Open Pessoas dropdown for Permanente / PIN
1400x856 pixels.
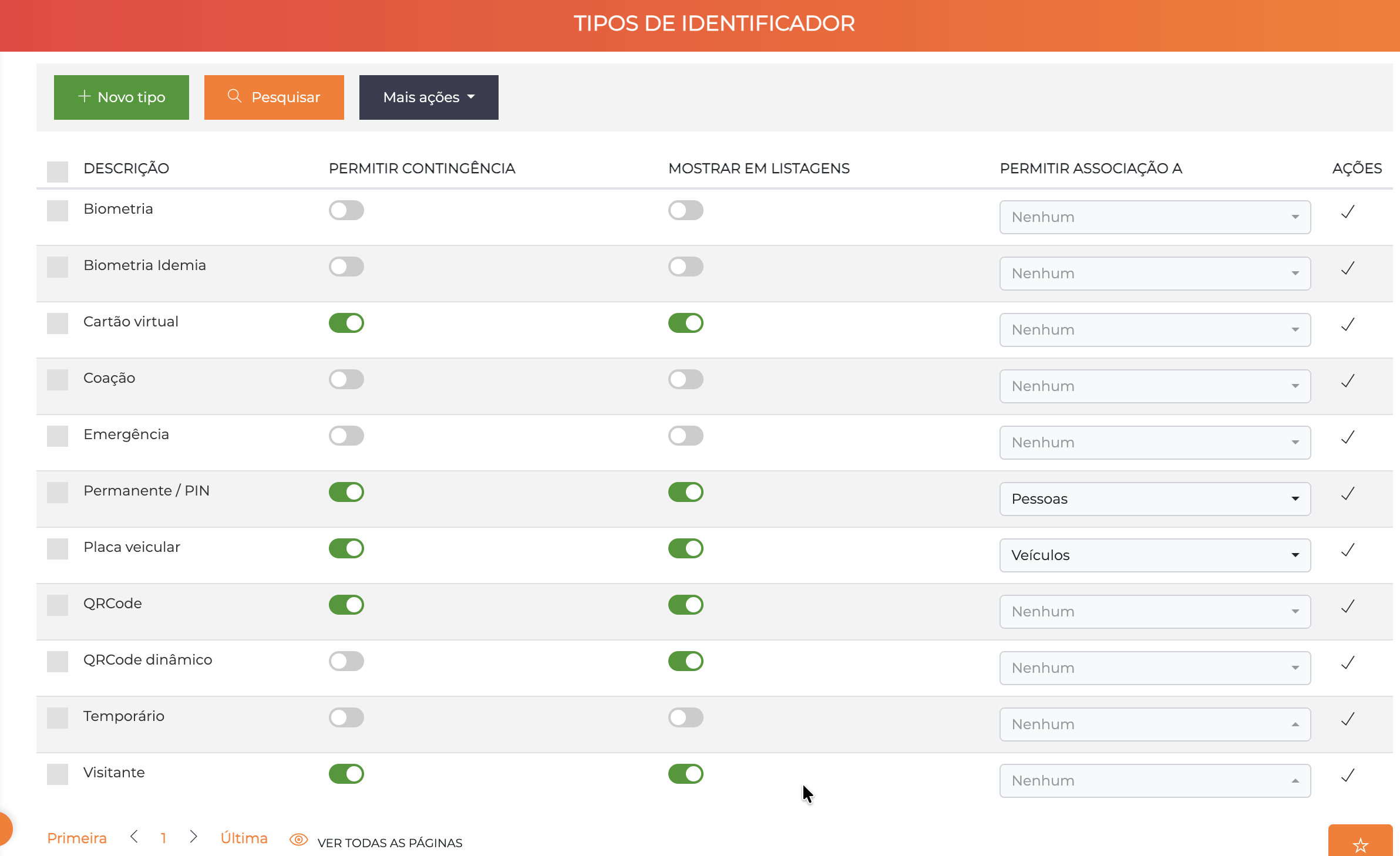1155,499
